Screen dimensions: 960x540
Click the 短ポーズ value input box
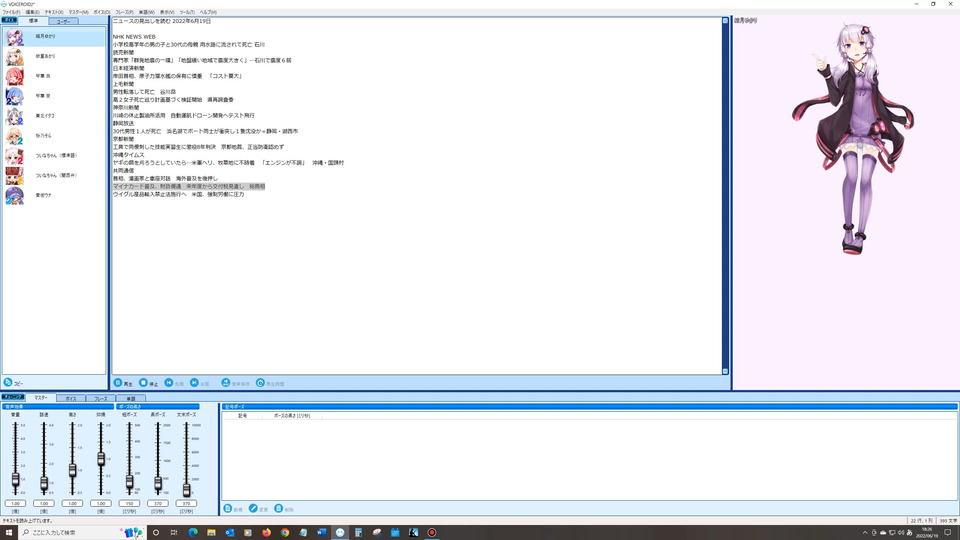coord(129,503)
